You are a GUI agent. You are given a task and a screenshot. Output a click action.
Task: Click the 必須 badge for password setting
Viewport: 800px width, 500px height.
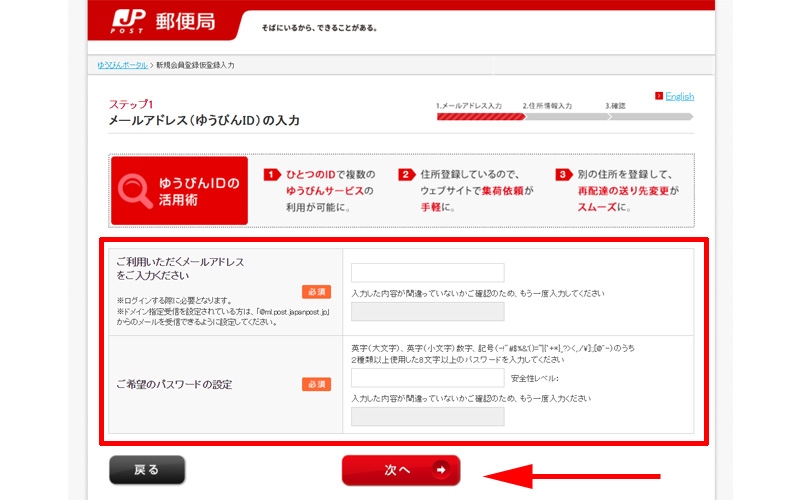click(316, 384)
